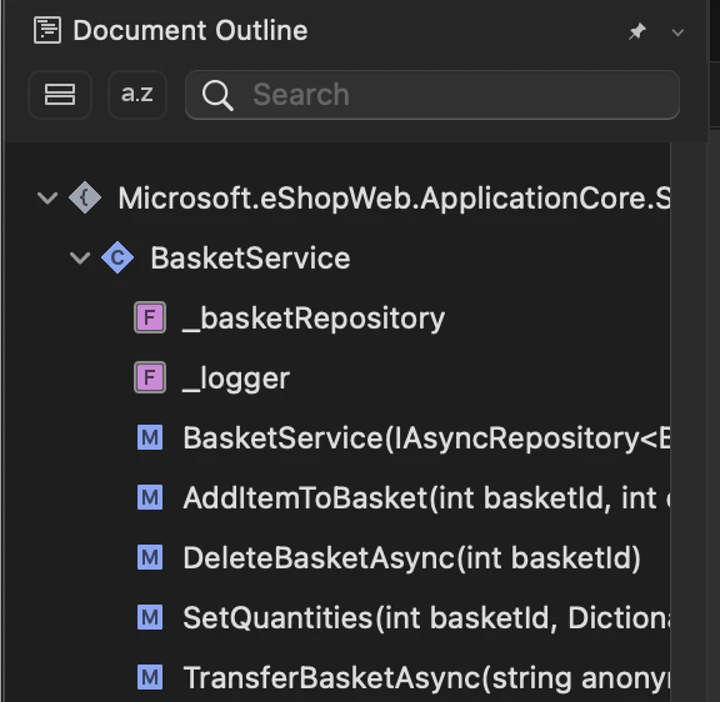Click the BasketService class icon
Screen dimensions: 720x702
coord(118,258)
